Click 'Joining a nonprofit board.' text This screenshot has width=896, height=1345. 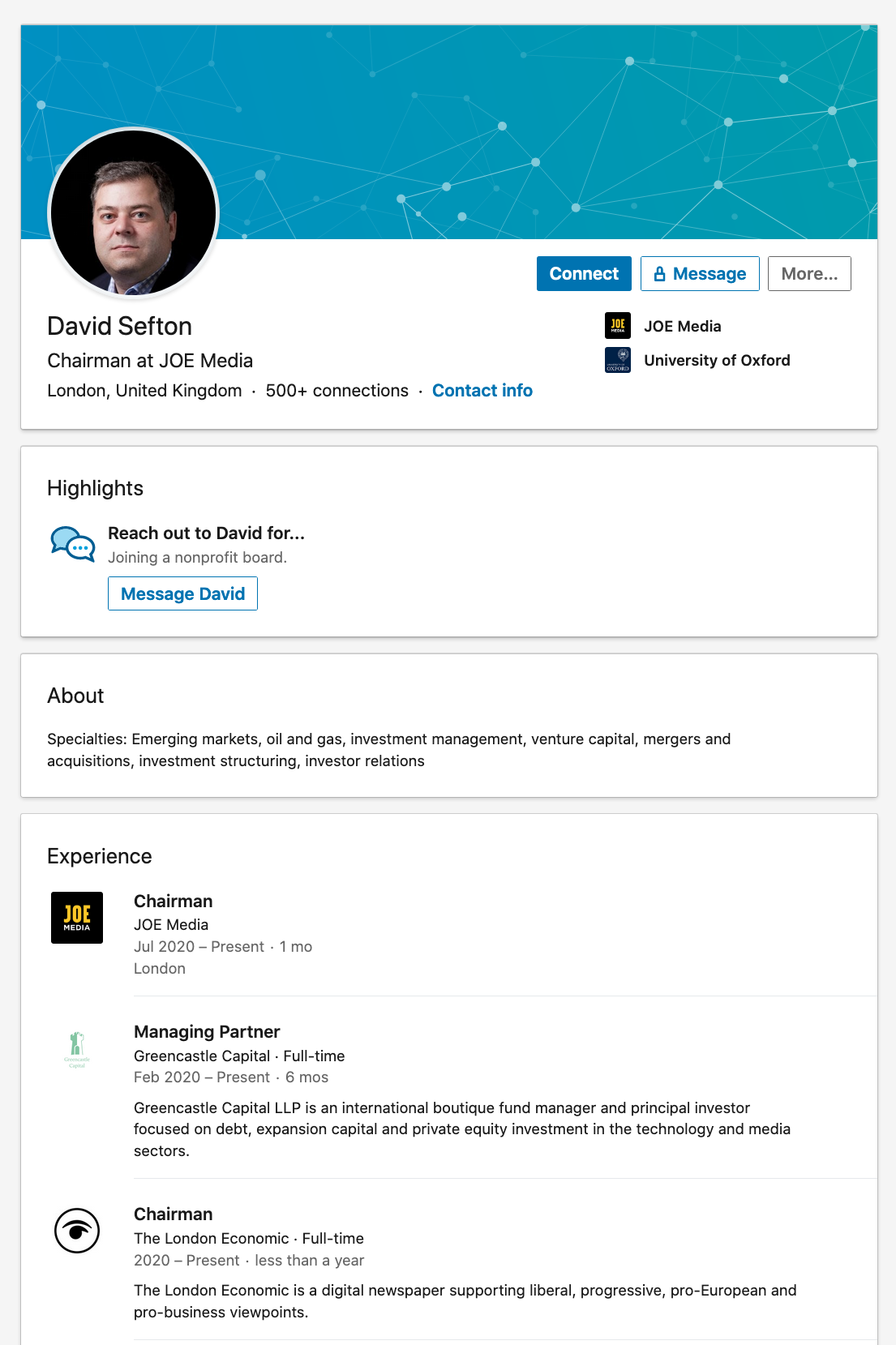coord(197,558)
